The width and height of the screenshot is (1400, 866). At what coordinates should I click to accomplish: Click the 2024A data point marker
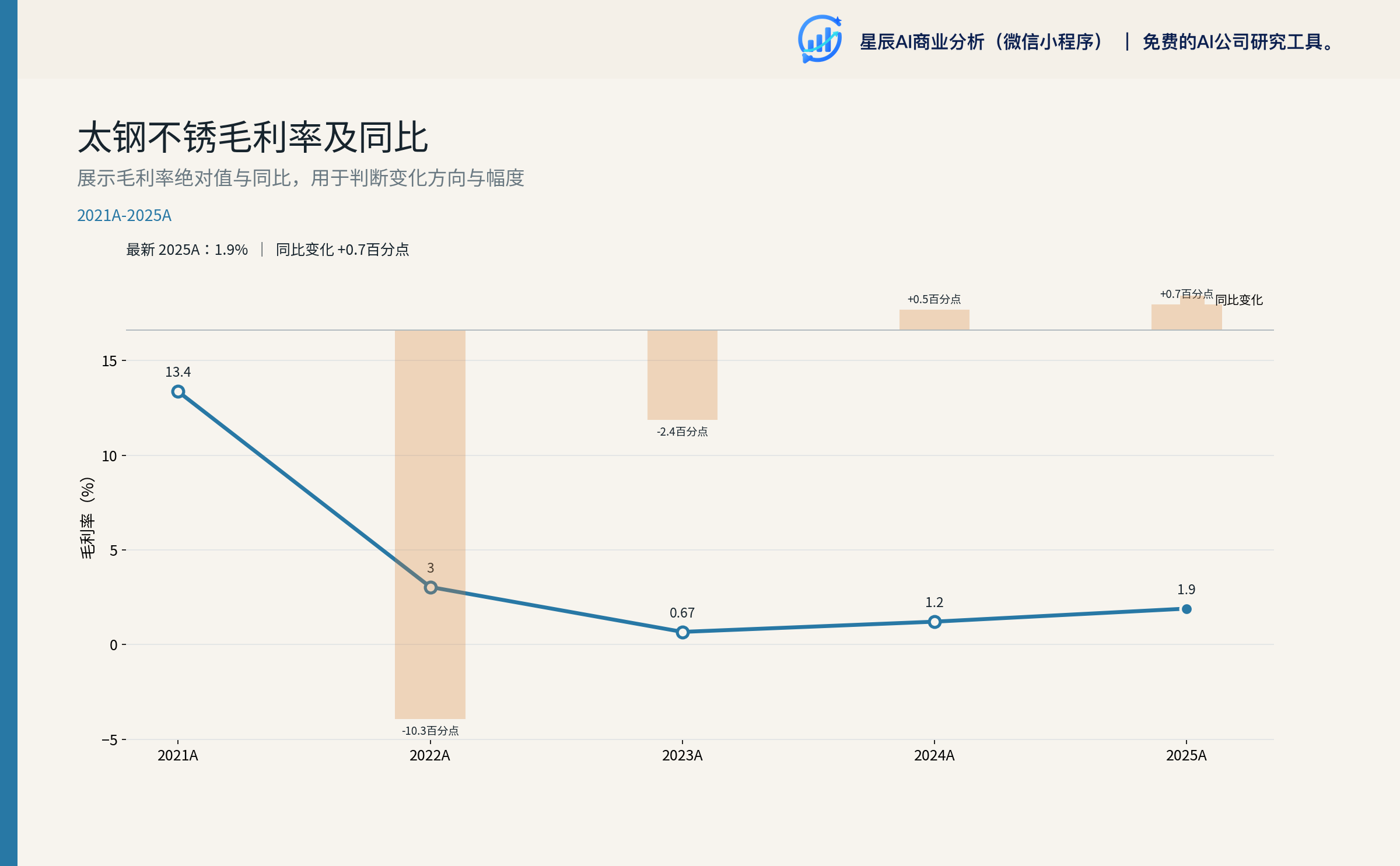click(x=935, y=622)
